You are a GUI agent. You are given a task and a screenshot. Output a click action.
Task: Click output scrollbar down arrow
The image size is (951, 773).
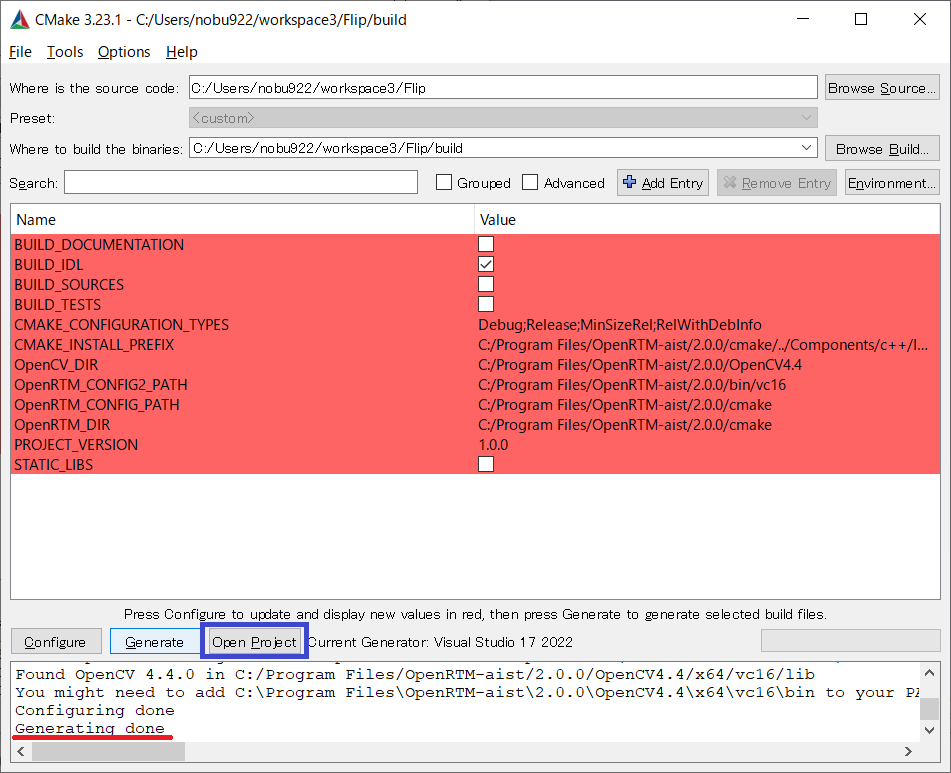click(929, 730)
